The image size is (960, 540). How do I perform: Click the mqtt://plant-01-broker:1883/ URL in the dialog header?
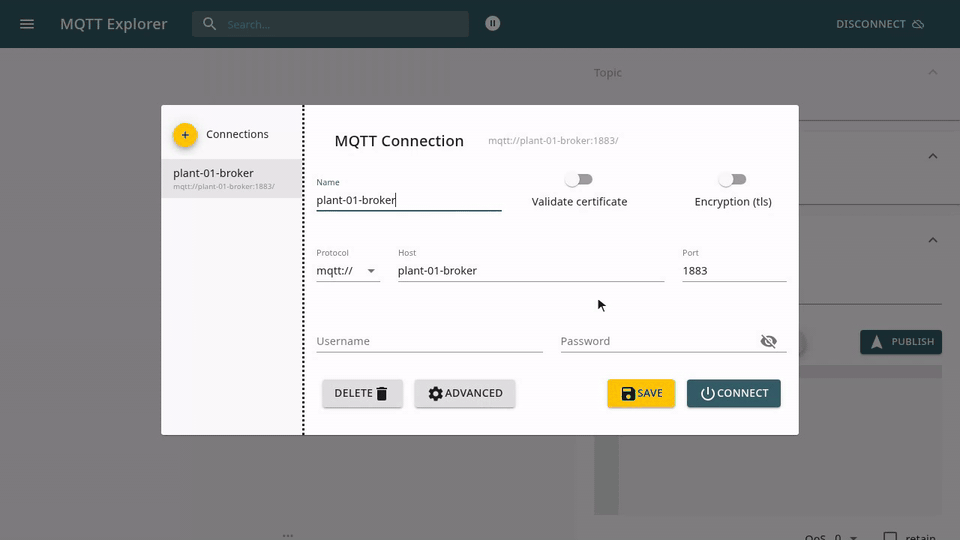coord(553,141)
